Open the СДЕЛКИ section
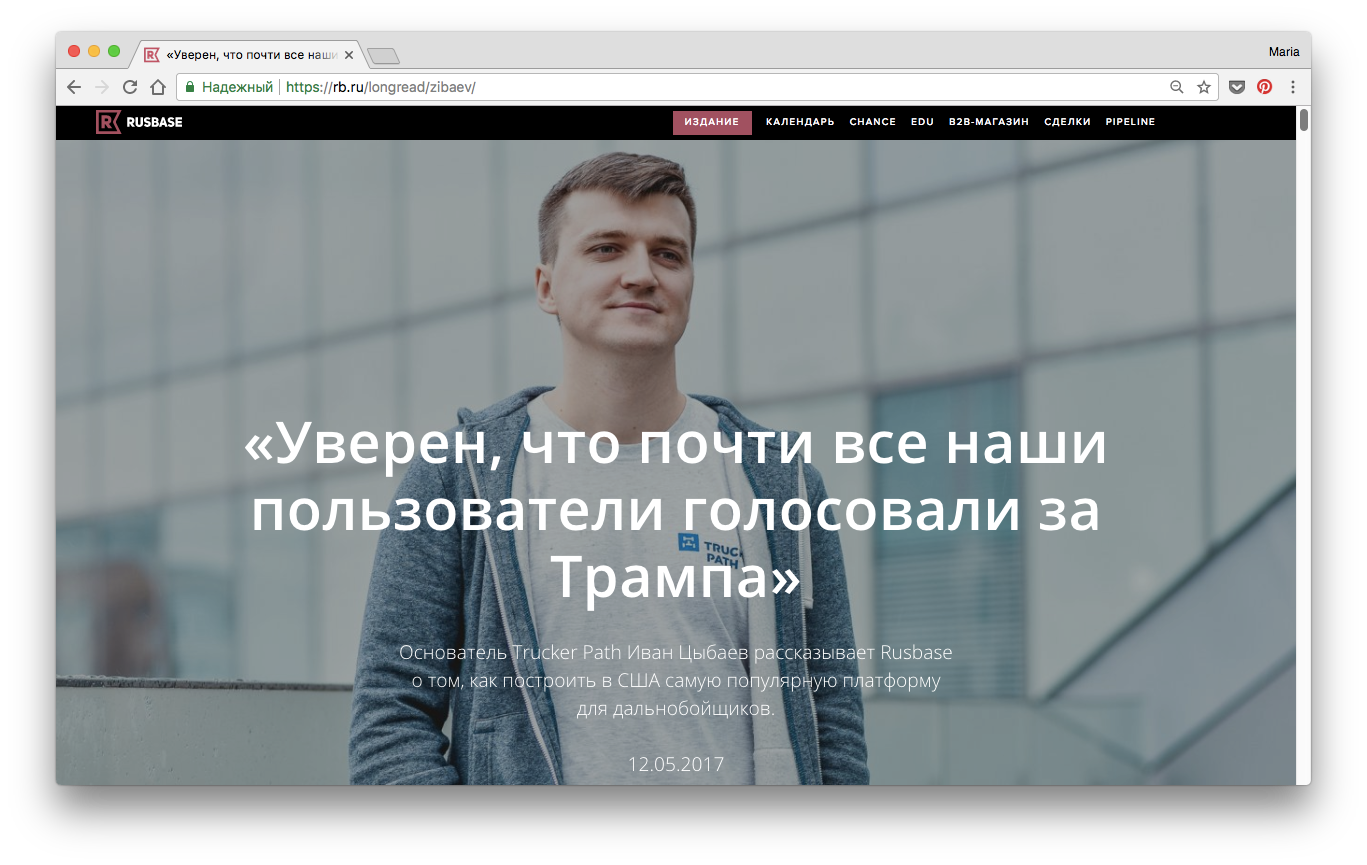 point(1067,122)
